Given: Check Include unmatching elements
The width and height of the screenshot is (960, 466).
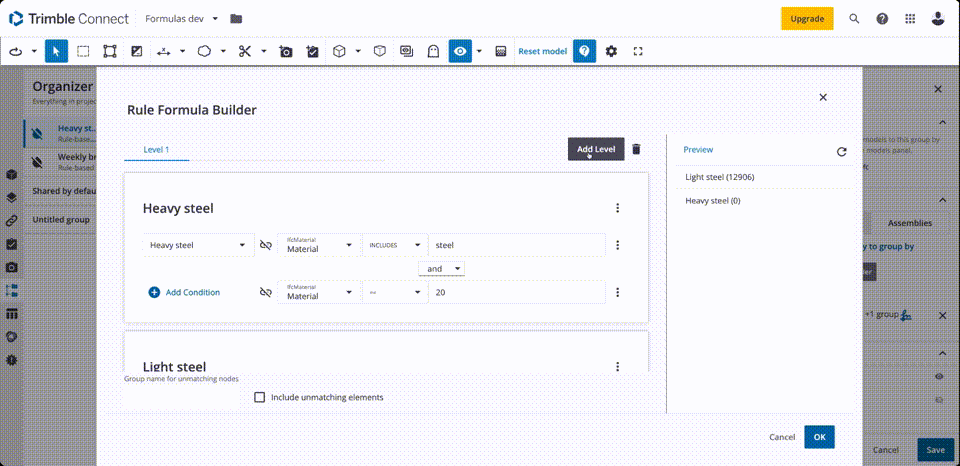Looking at the screenshot, I should 260,397.
